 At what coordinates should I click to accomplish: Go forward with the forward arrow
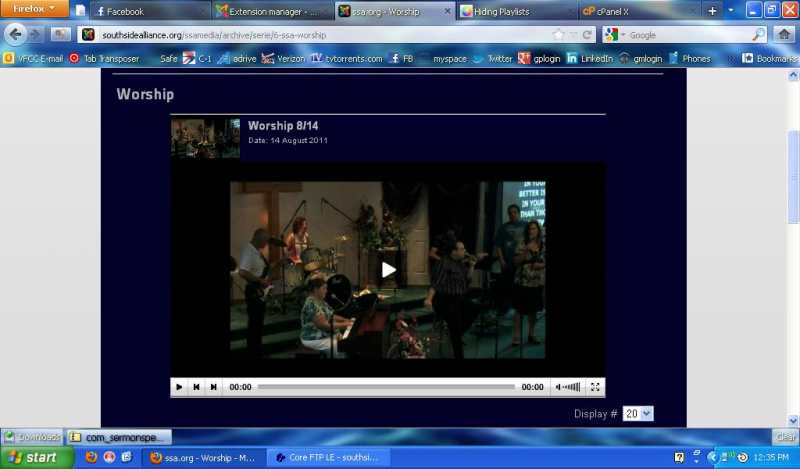(35, 35)
